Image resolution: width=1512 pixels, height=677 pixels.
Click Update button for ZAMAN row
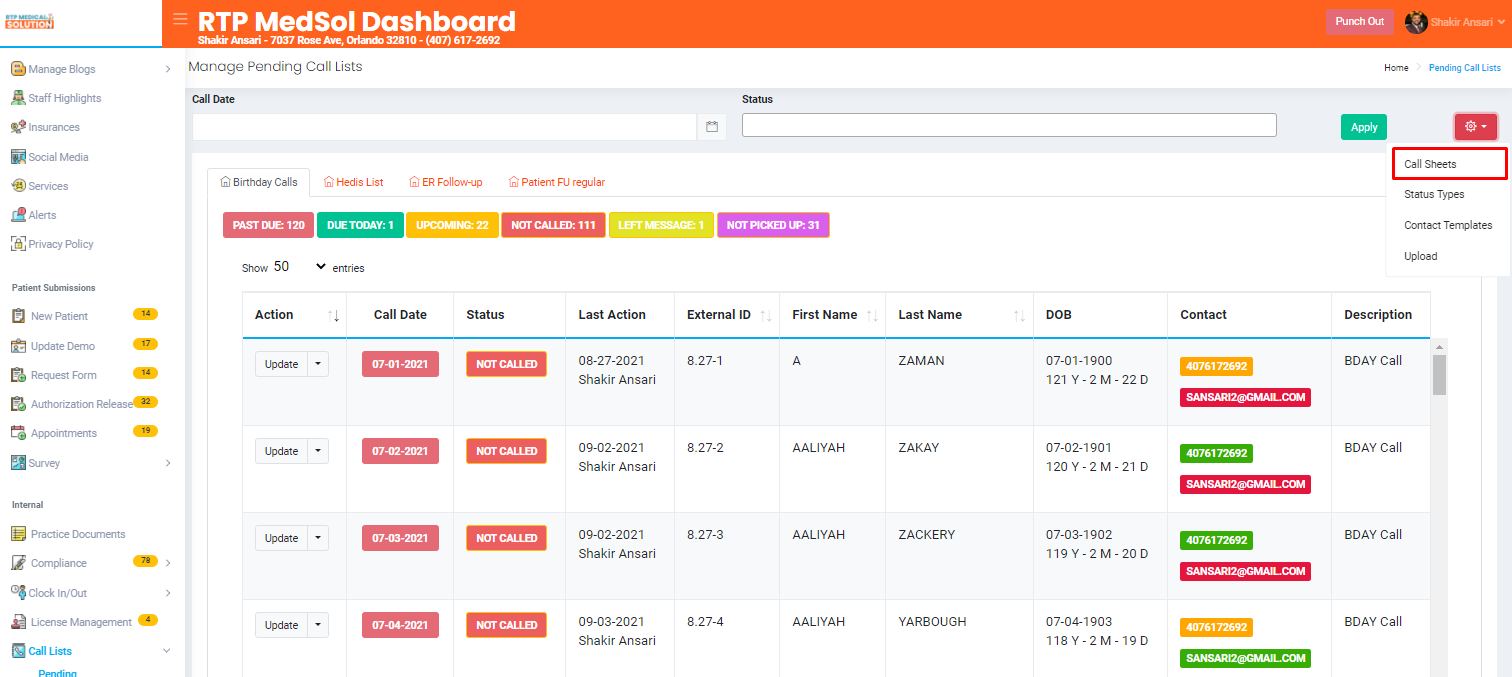(281, 364)
